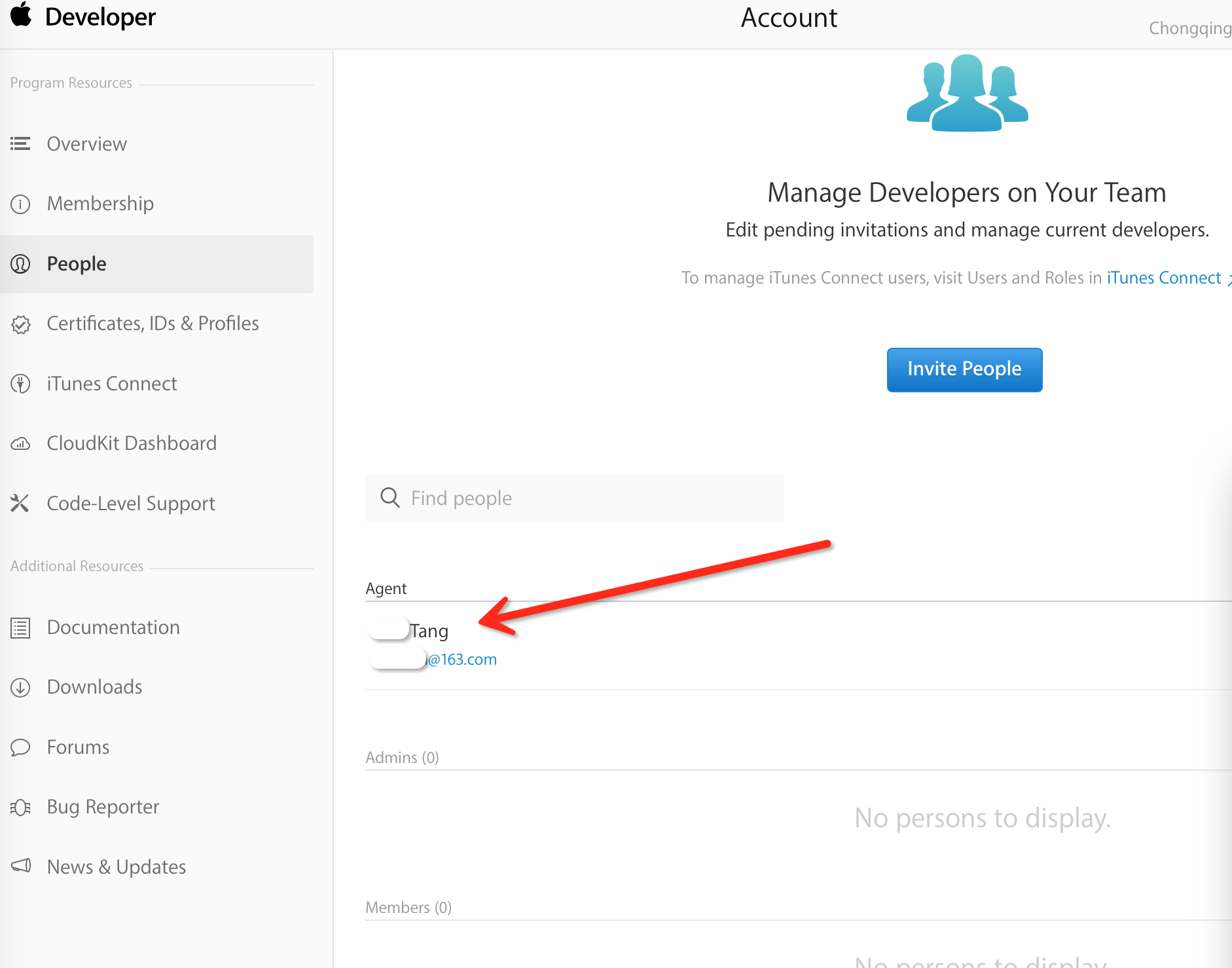
Task: Open Bug Reporter link
Action: [x=103, y=807]
